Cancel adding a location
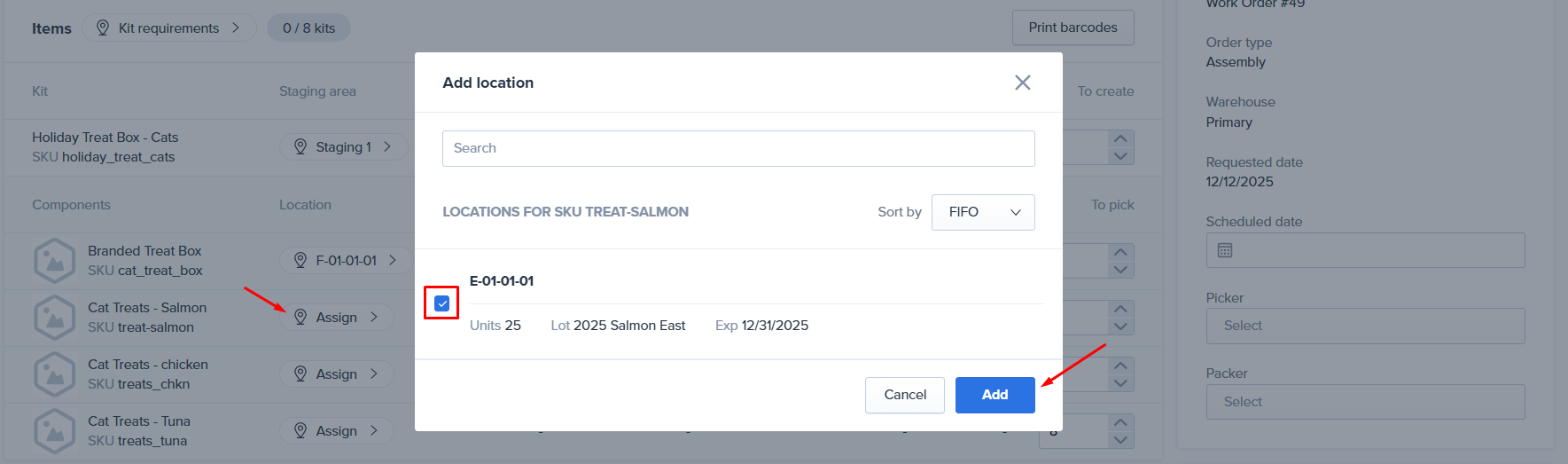The height and width of the screenshot is (464, 1568). pos(904,395)
